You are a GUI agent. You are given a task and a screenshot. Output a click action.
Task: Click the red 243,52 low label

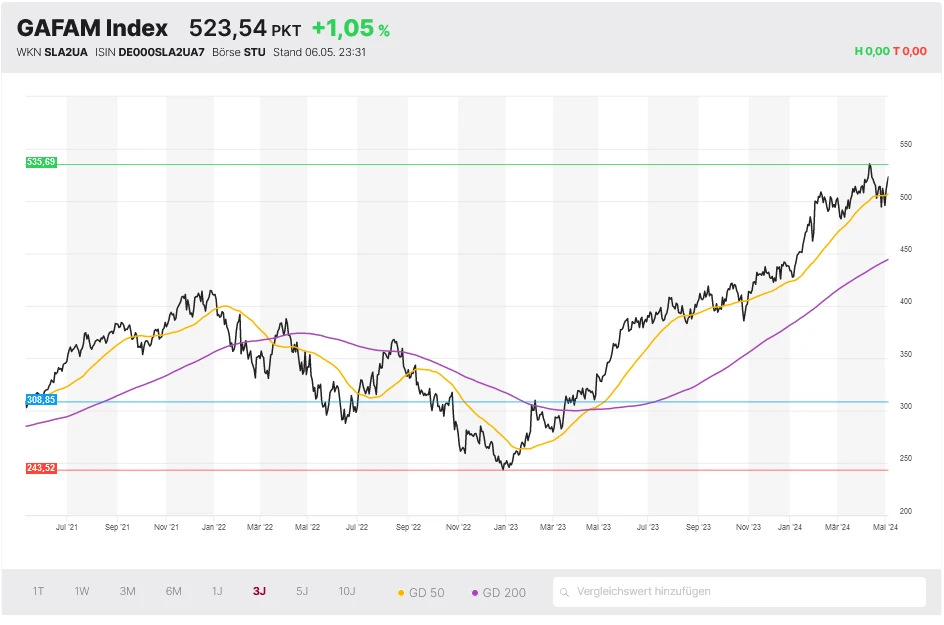[x=41, y=468]
